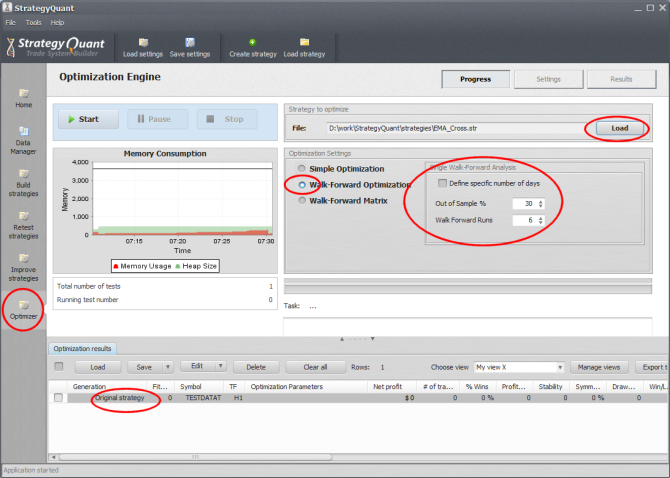
Task: Click the Total number of tests value
Action: [271, 286]
